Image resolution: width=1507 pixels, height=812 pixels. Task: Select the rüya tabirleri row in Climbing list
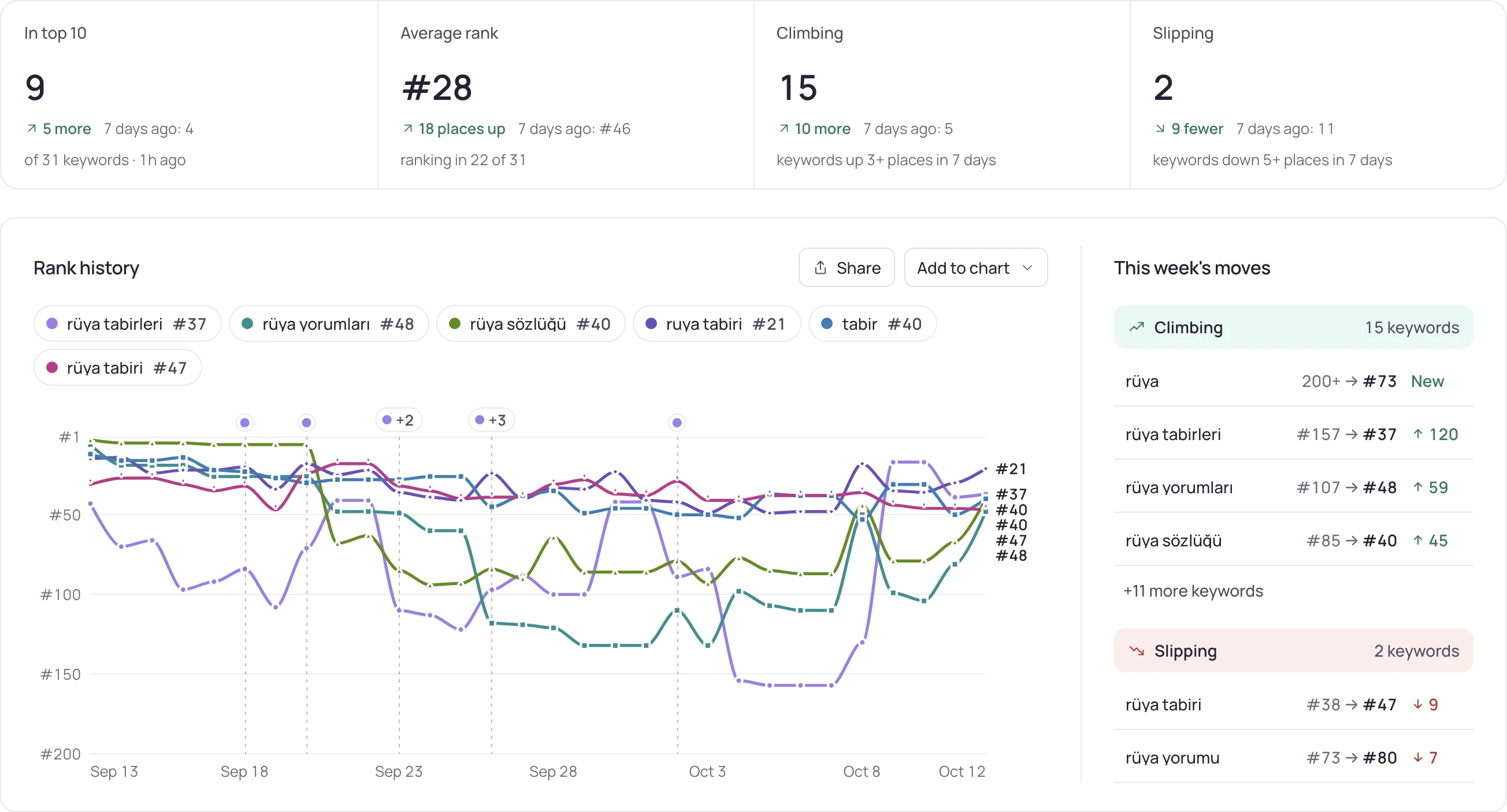tap(1293, 434)
